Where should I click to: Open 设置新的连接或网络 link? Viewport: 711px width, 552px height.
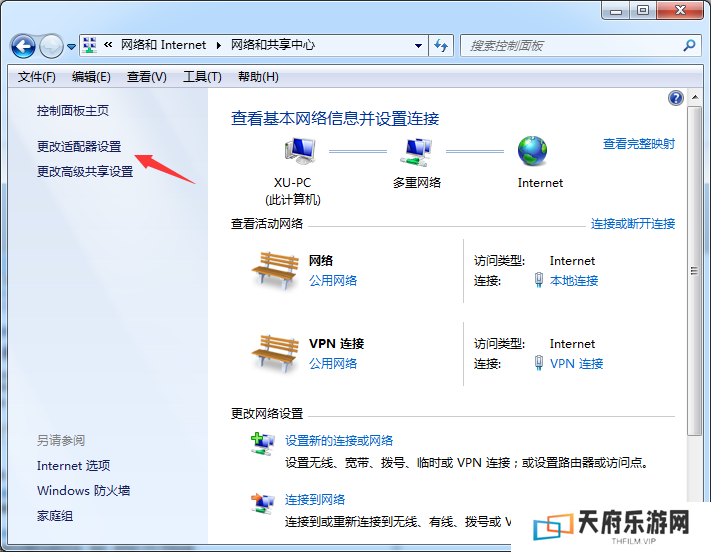339,440
